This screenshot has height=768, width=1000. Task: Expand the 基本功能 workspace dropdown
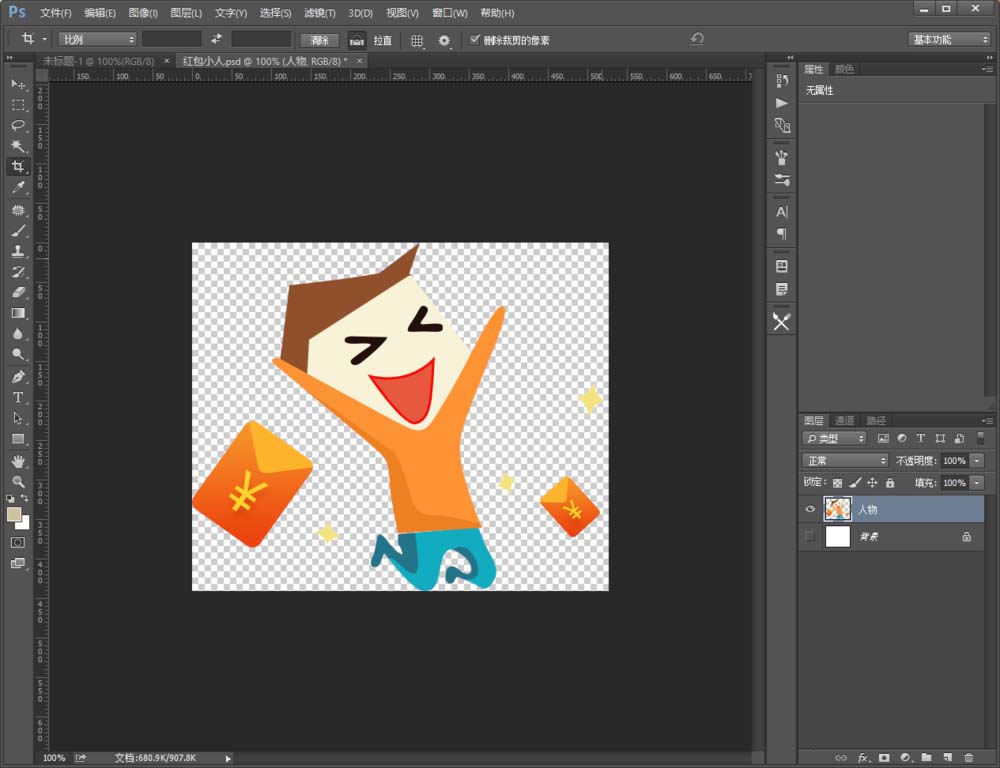[x=949, y=39]
